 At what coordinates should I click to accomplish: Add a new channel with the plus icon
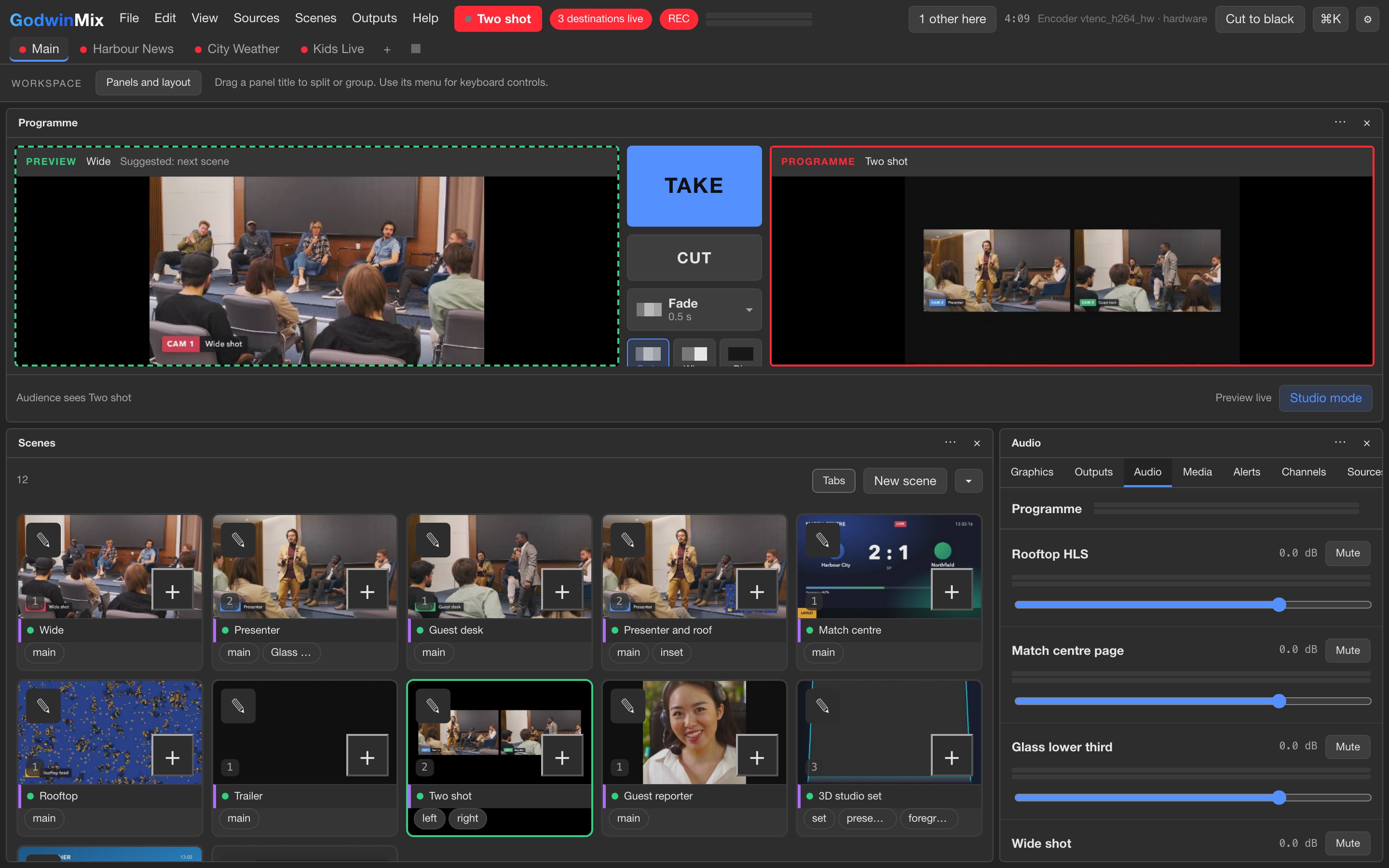[387, 49]
